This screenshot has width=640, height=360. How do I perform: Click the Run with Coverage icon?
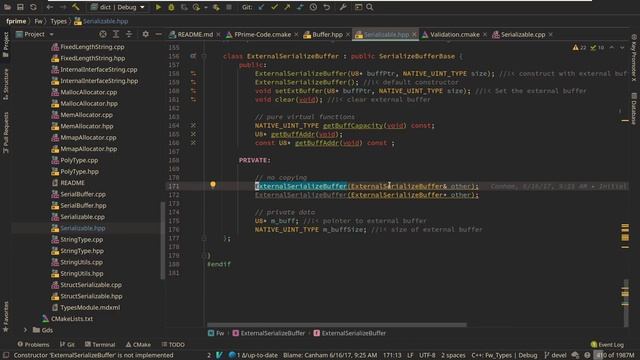point(184,7)
